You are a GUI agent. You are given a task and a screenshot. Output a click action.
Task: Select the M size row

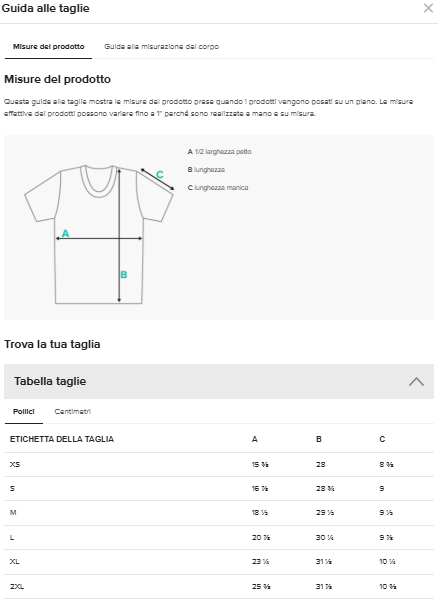point(219,513)
